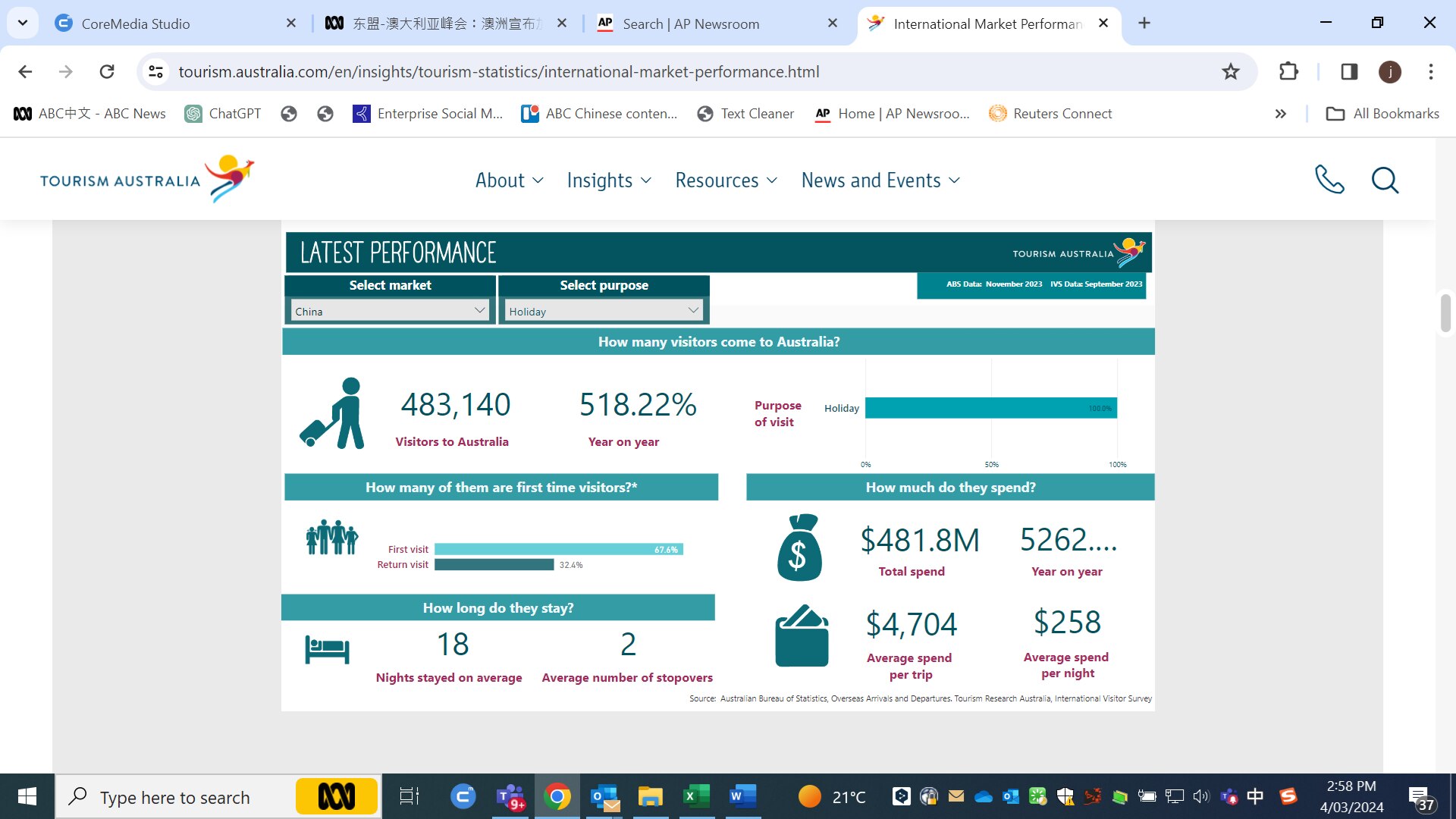
Task: Toggle the browser side panel icon
Action: pos(1349,71)
